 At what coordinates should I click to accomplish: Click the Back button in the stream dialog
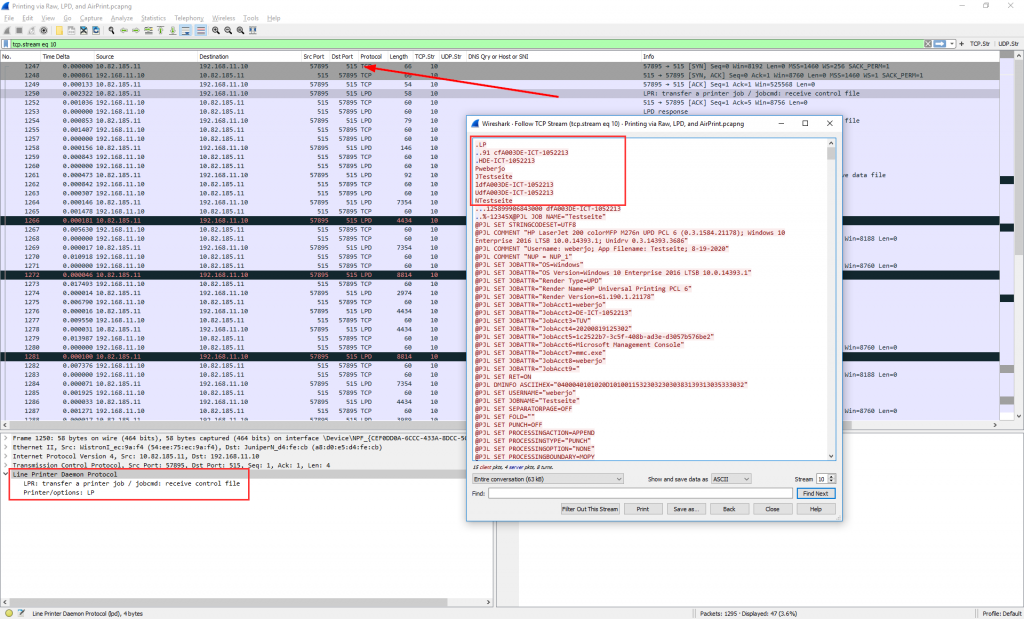(x=729, y=509)
